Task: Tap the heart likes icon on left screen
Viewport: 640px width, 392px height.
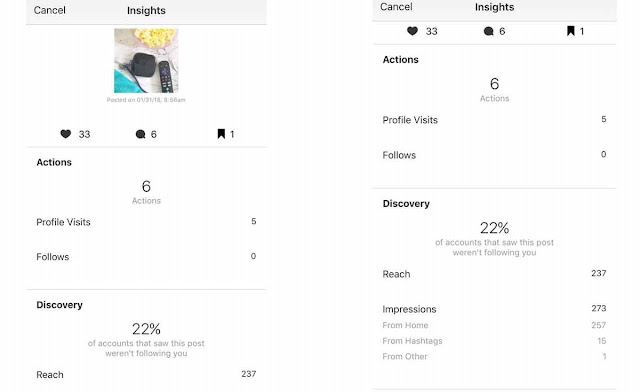Action: tap(66, 134)
